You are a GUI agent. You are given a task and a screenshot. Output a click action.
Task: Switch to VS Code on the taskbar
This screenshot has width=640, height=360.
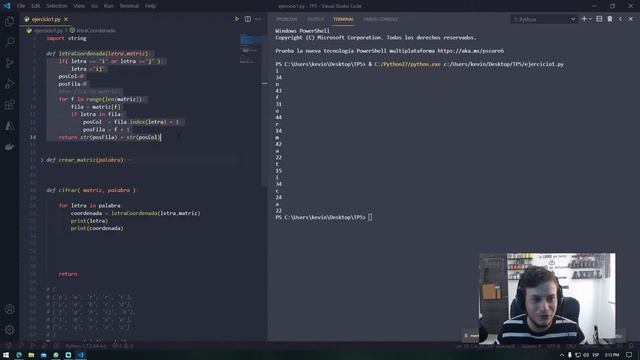tap(81, 355)
